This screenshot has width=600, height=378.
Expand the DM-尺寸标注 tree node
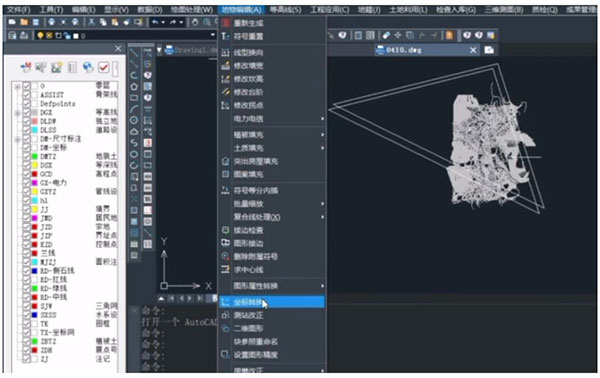(x=17, y=139)
